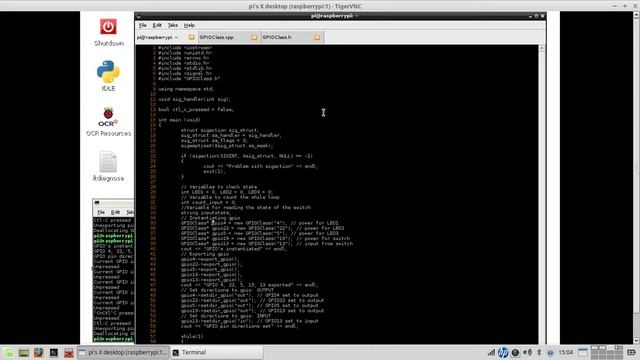
Task: Launch the terminal launcher taskbar icon
Action: click(54, 353)
